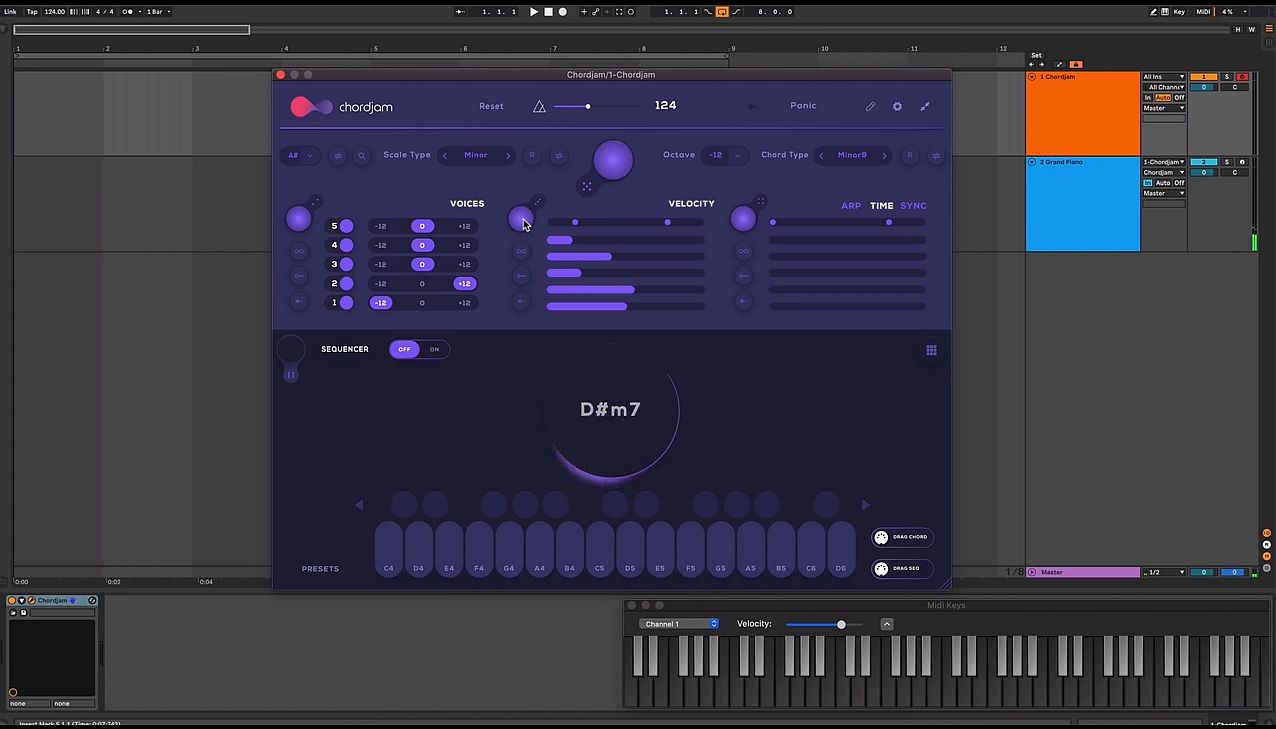Click Ableton Tap tempo button
This screenshot has width=1276, height=729.
click(x=32, y=12)
